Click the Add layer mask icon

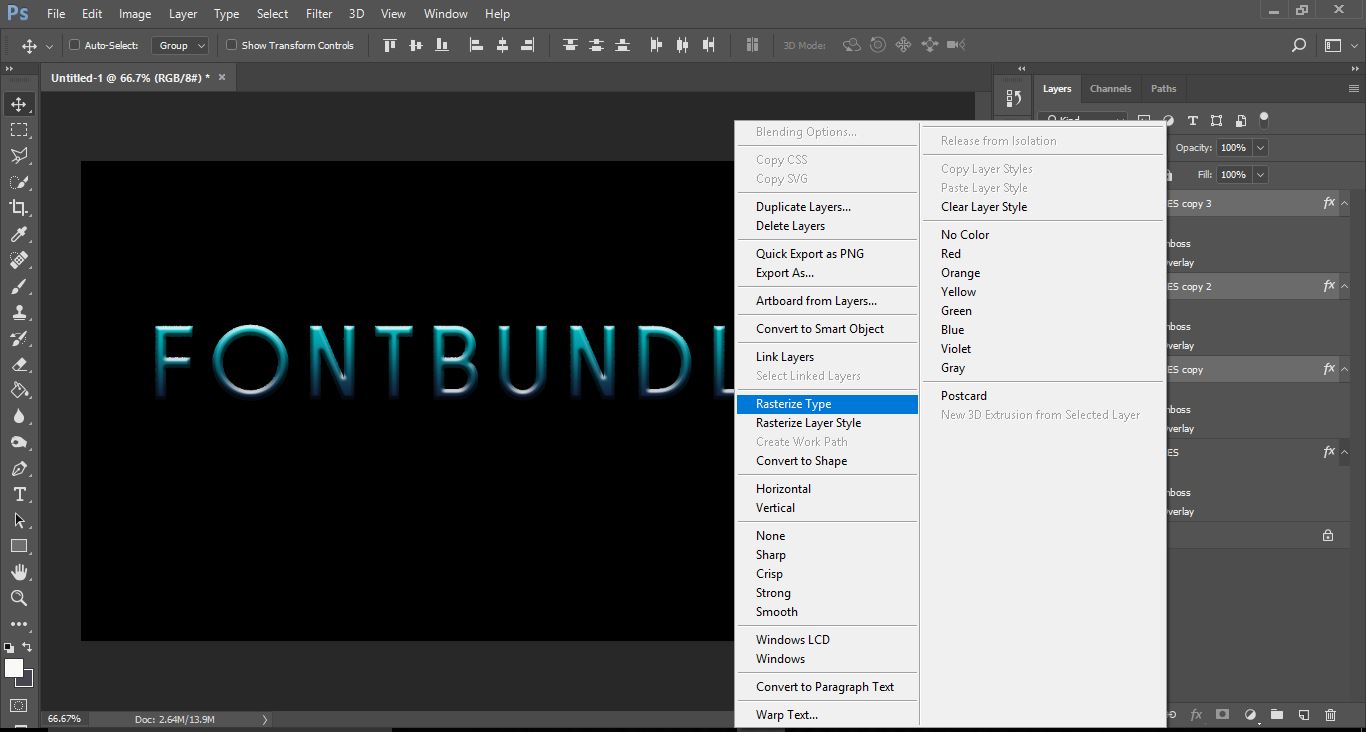coord(1222,715)
